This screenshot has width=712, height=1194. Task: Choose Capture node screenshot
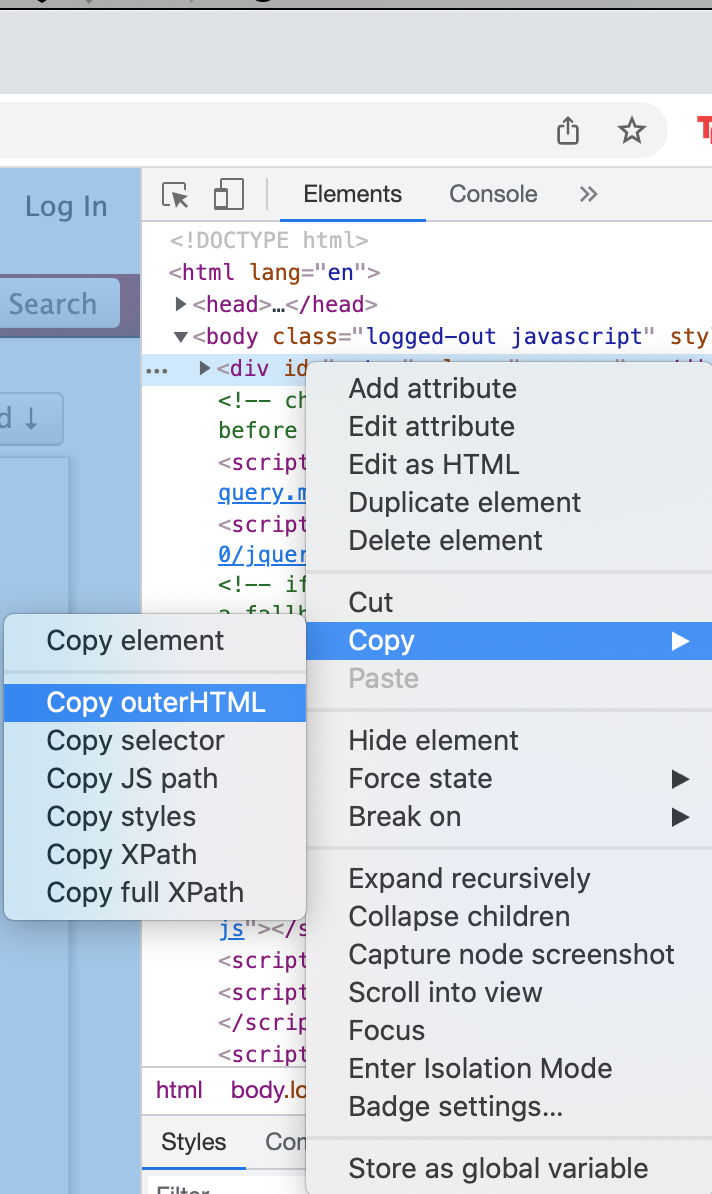511,954
